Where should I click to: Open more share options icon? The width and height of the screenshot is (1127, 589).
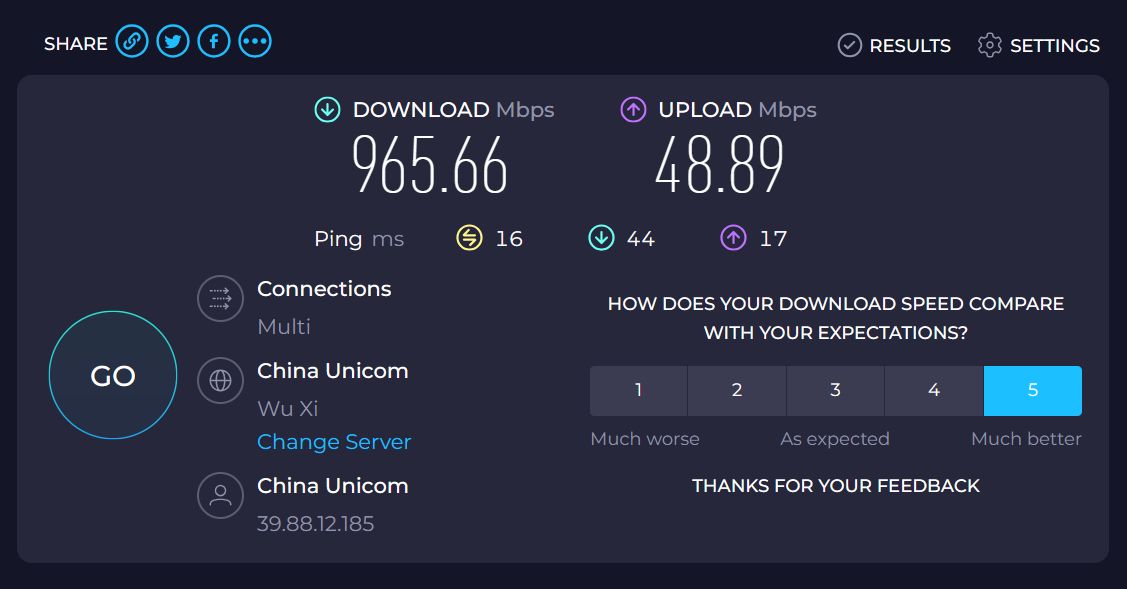[x=255, y=41]
